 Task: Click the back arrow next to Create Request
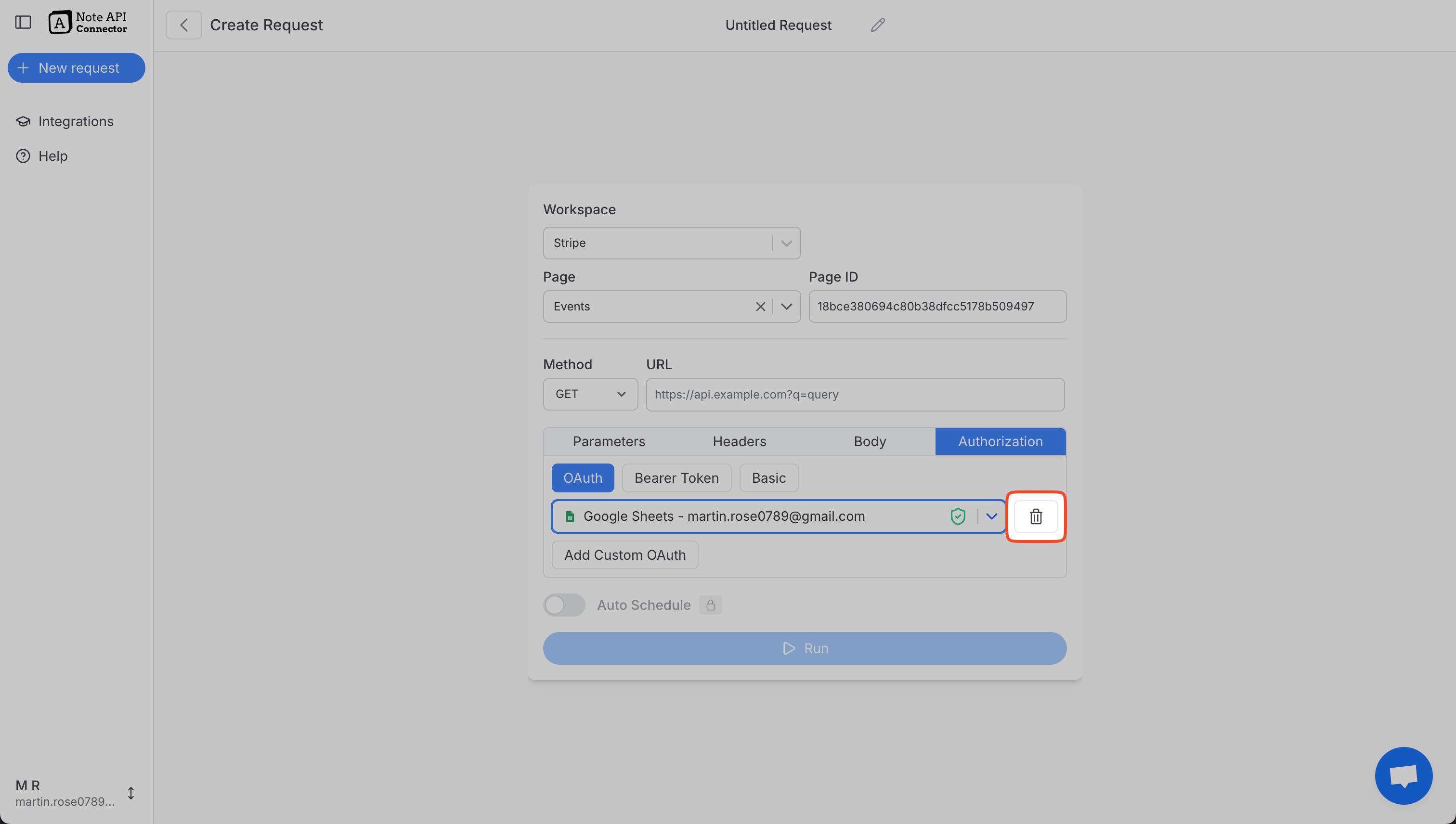[x=183, y=25]
